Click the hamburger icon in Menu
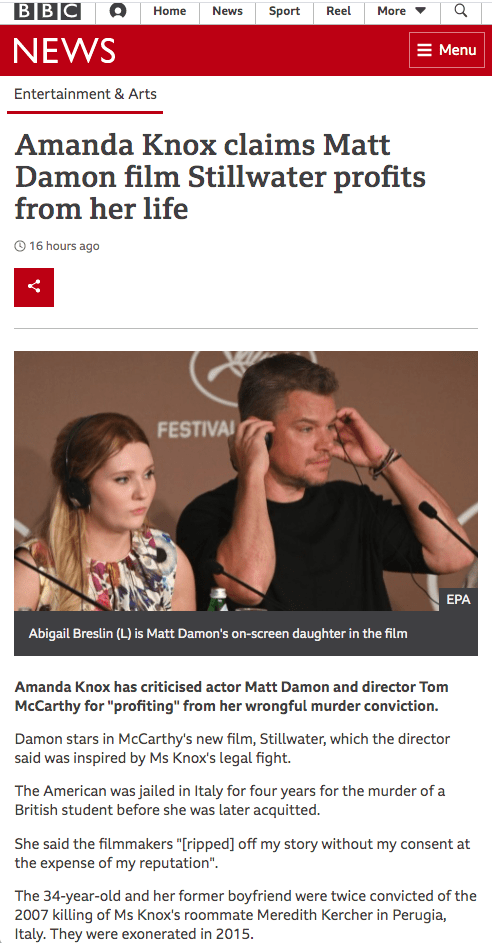Image resolution: width=492 pixels, height=943 pixels. (425, 50)
